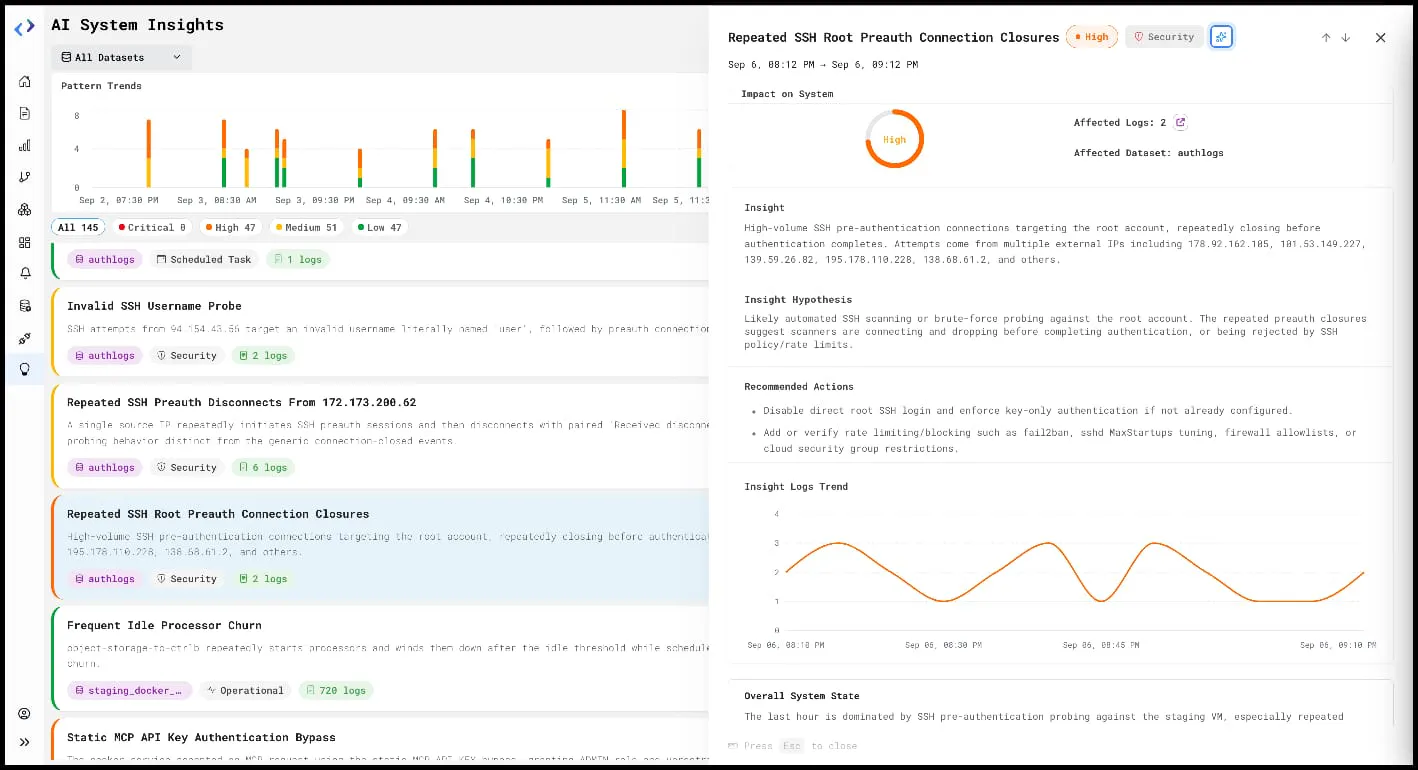Select the Critical 0 severity filter

pyautogui.click(x=153, y=228)
